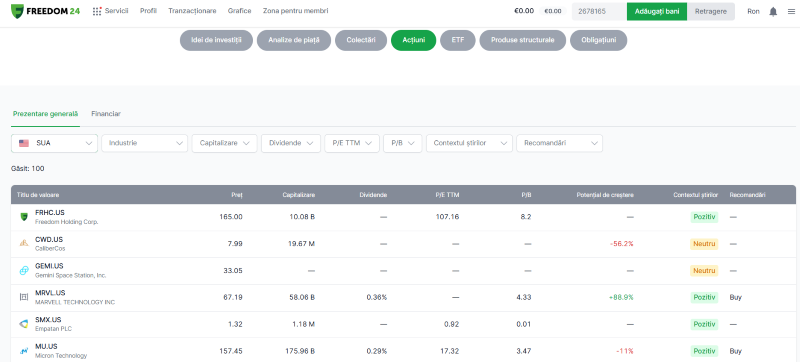Click the +88.9% growth potential value
Image resolution: width=800 pixels, height=362 pixels.
(x=621, y=297)
